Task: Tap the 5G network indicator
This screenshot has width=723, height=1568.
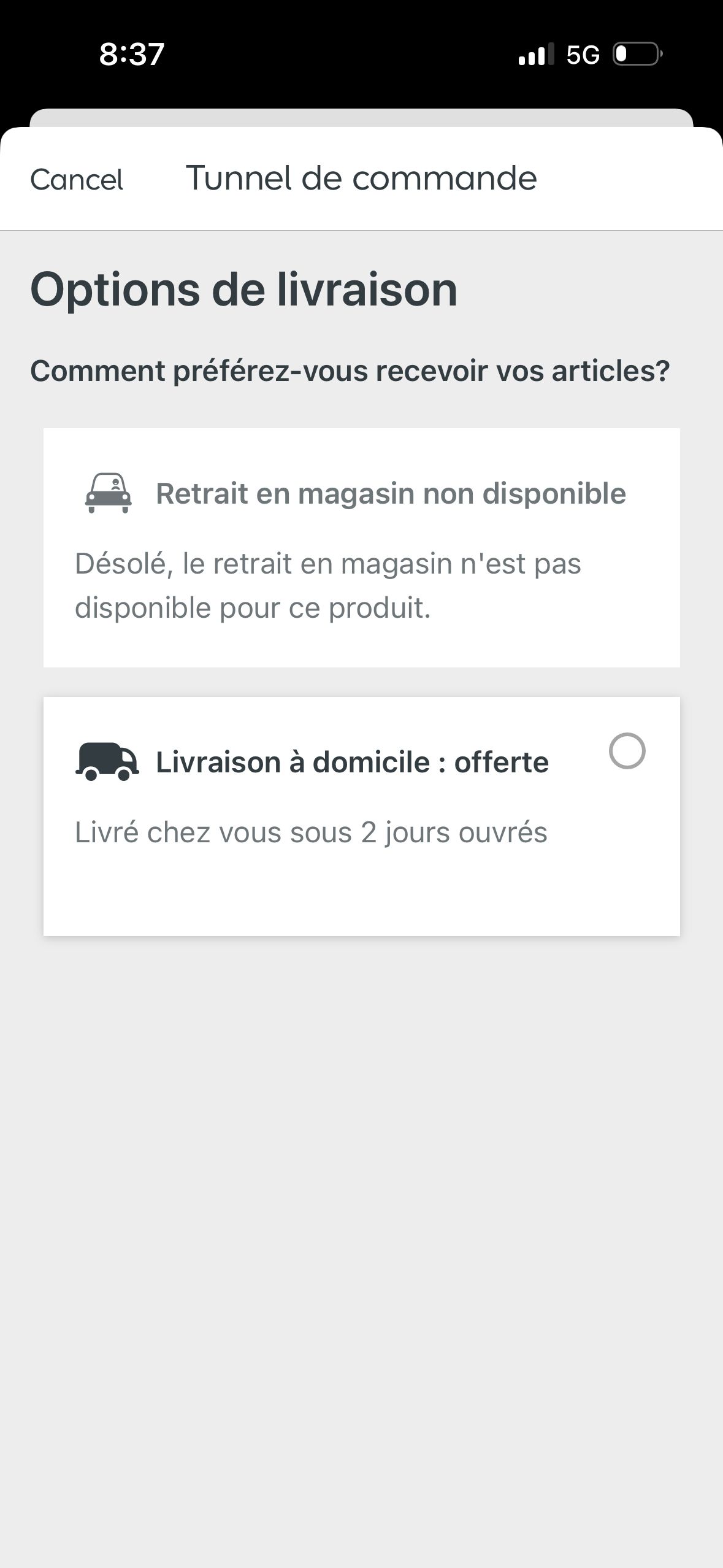Action: click(583, 55)
